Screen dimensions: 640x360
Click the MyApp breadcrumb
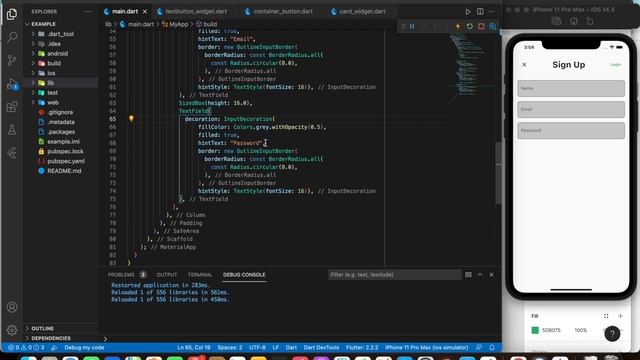click(178, 24)
